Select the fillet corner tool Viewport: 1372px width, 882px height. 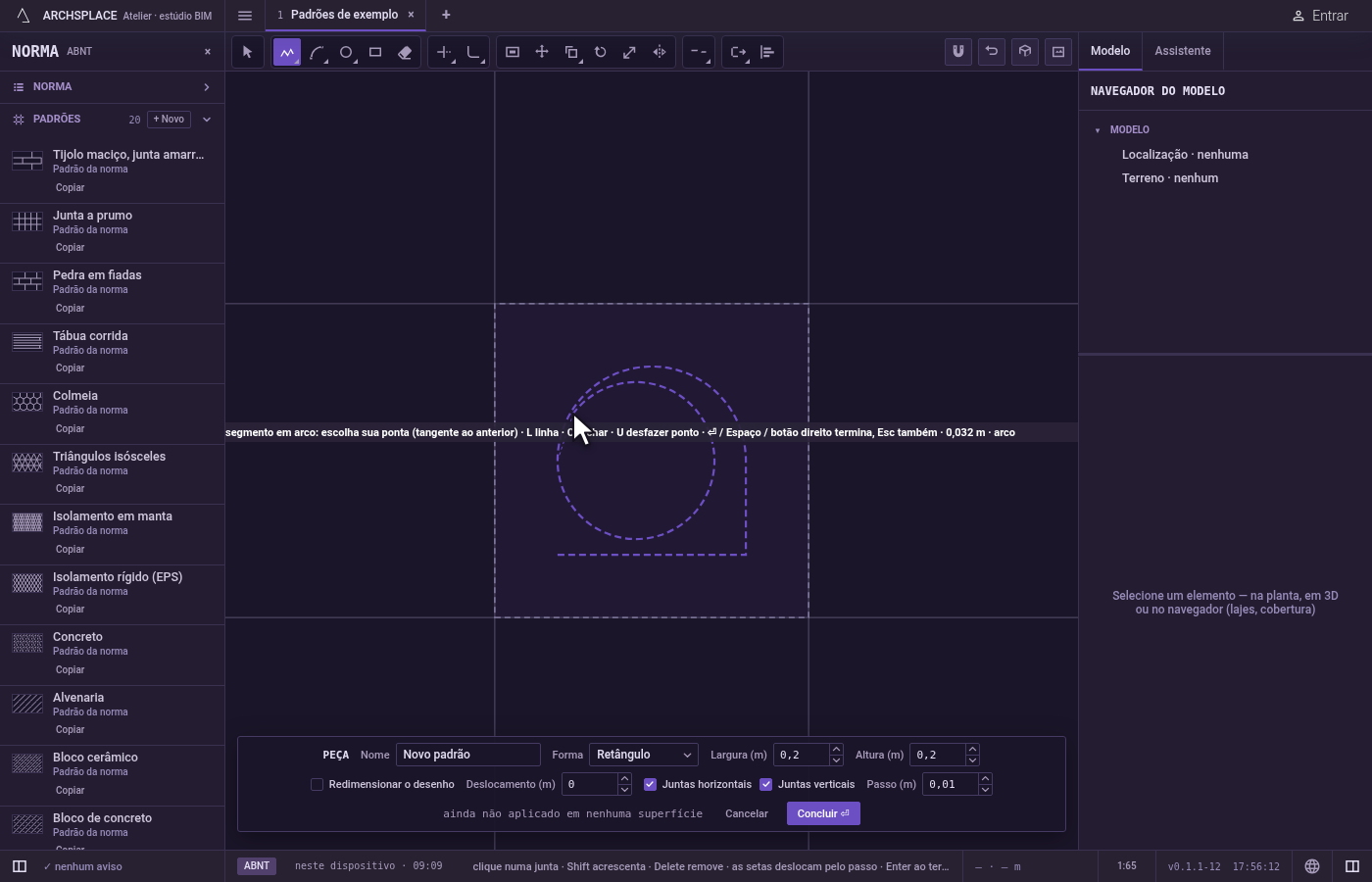[473, 52]
